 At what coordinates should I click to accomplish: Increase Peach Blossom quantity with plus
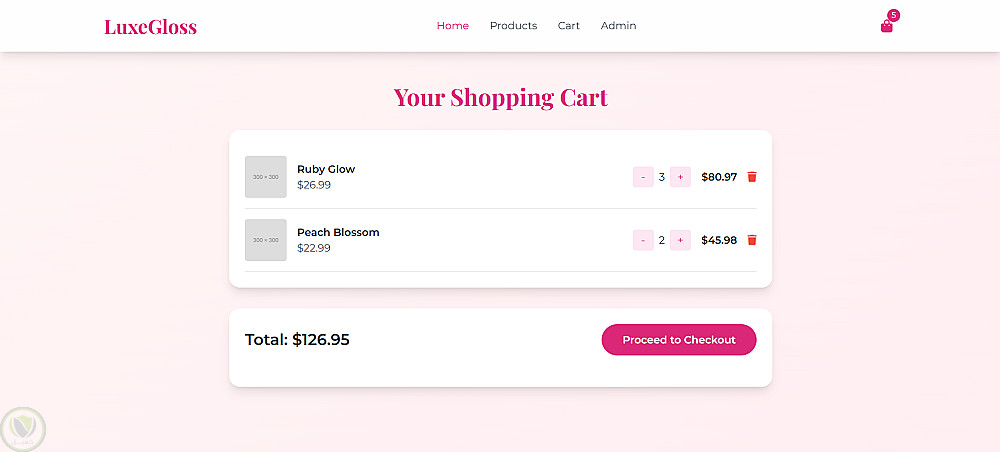(x=680, y=240)
